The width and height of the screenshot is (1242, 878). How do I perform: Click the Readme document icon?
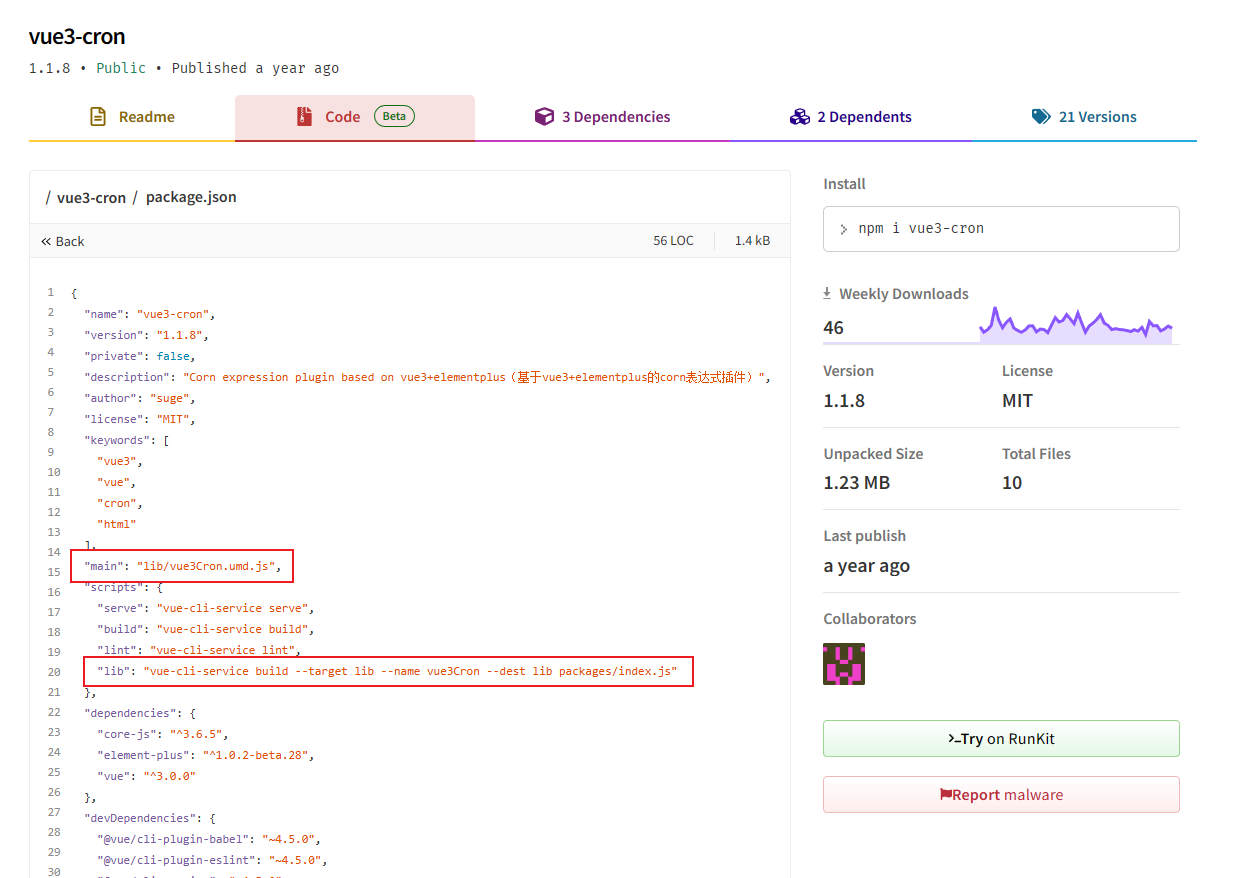98,117
